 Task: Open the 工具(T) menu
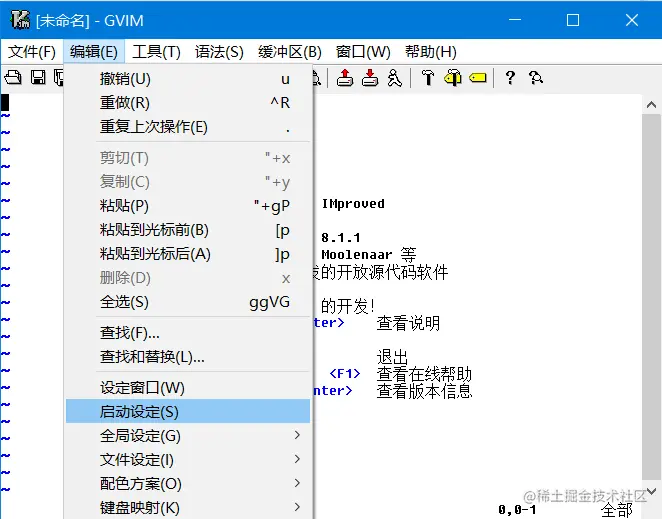tap(156, 52)
